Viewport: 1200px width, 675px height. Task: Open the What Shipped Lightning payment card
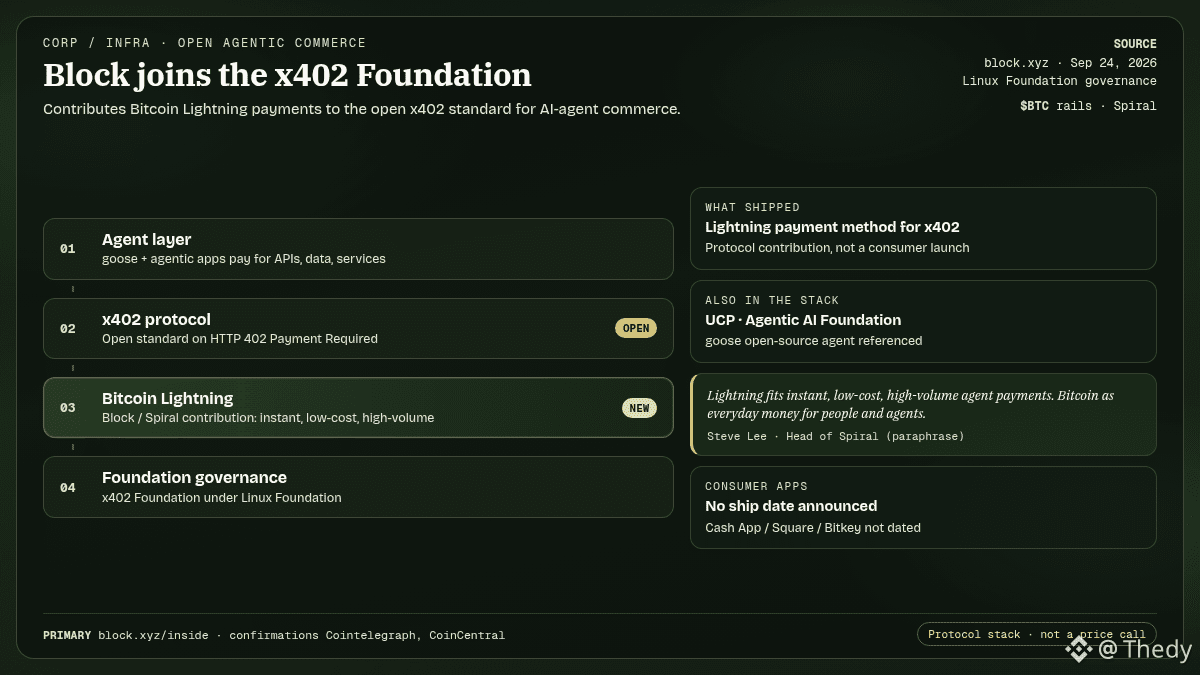[923, 228]
